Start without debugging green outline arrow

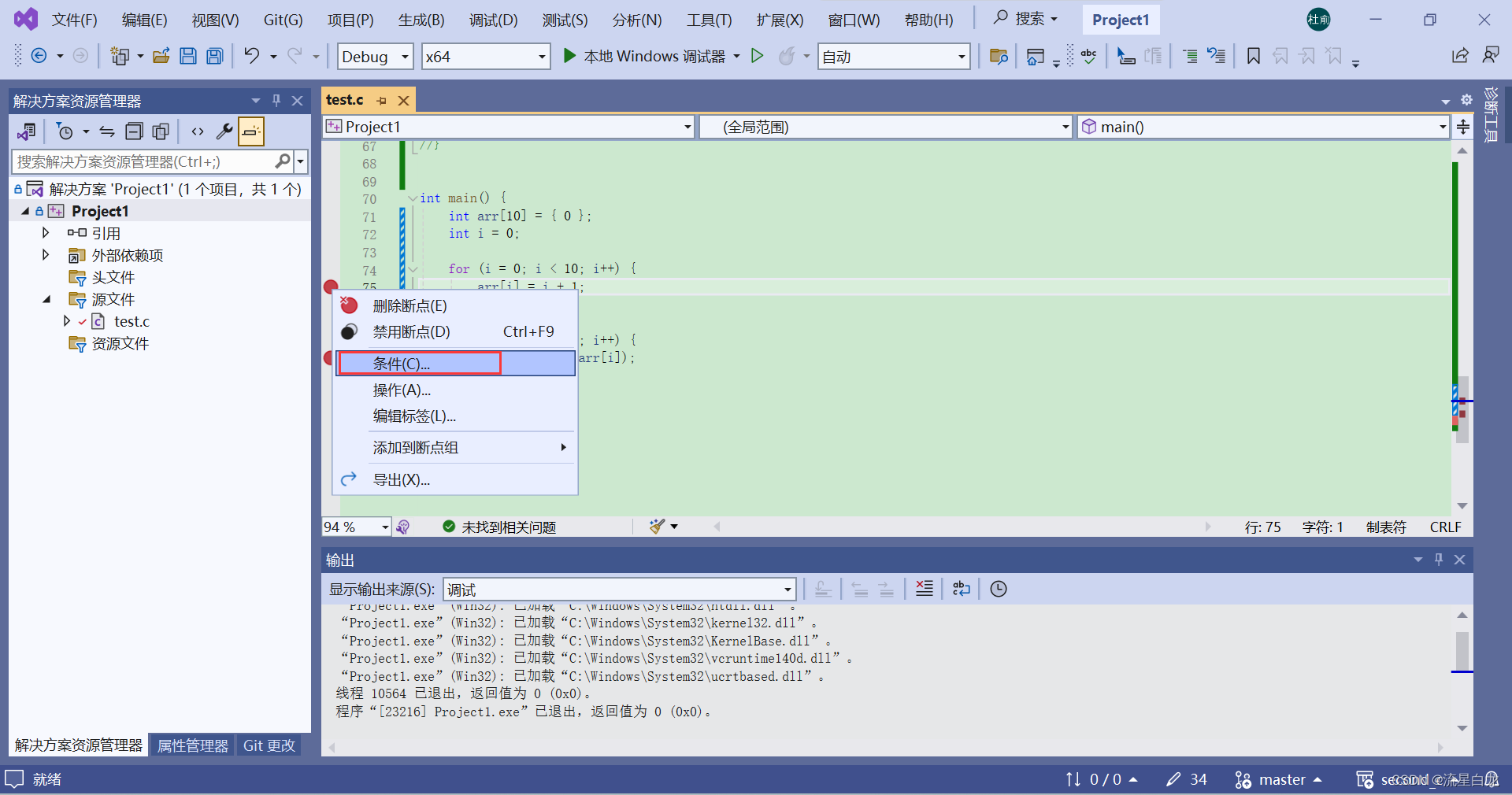(x=757, y=56)
